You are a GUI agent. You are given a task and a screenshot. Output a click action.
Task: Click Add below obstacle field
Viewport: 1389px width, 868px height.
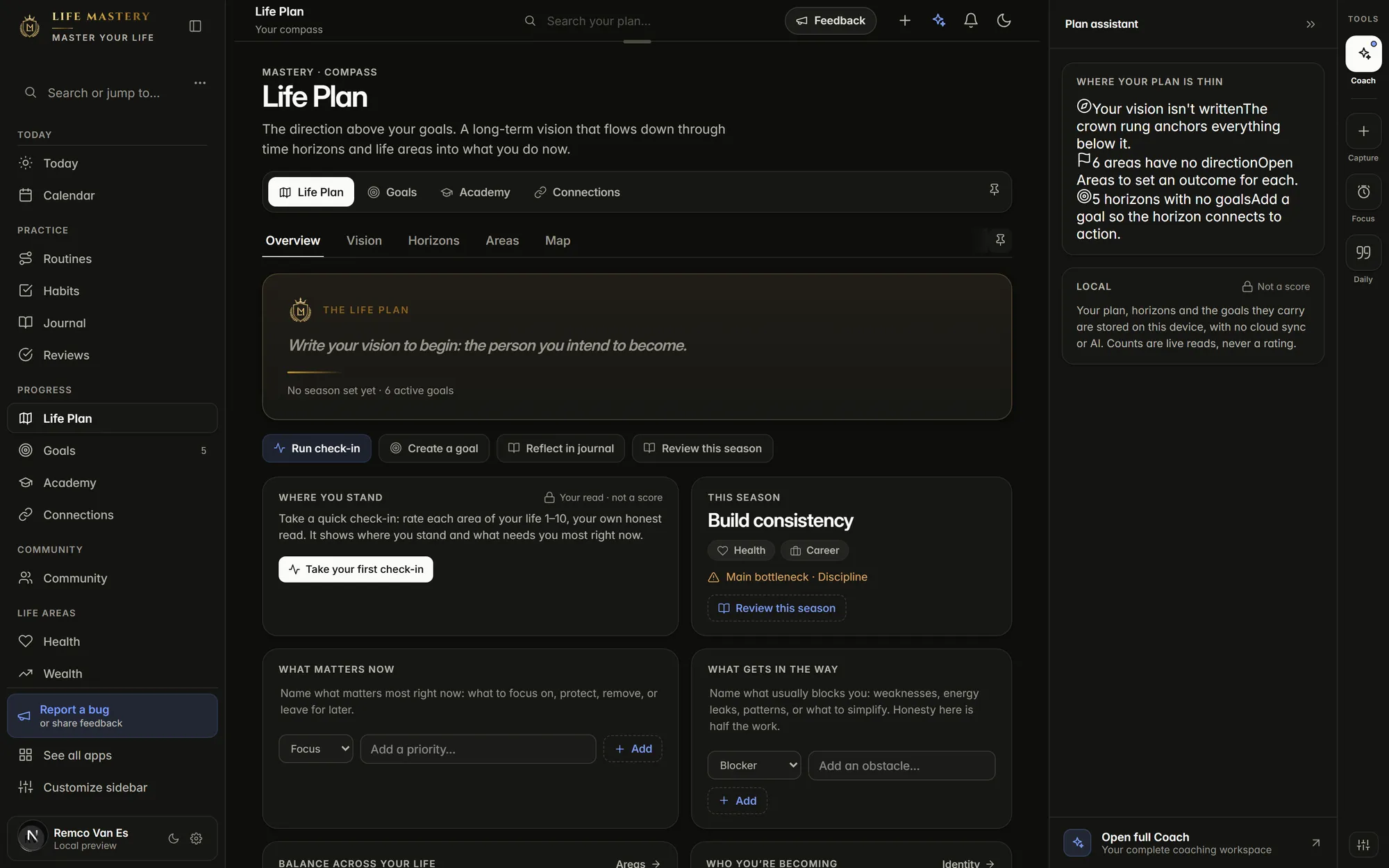click(738, 801)
